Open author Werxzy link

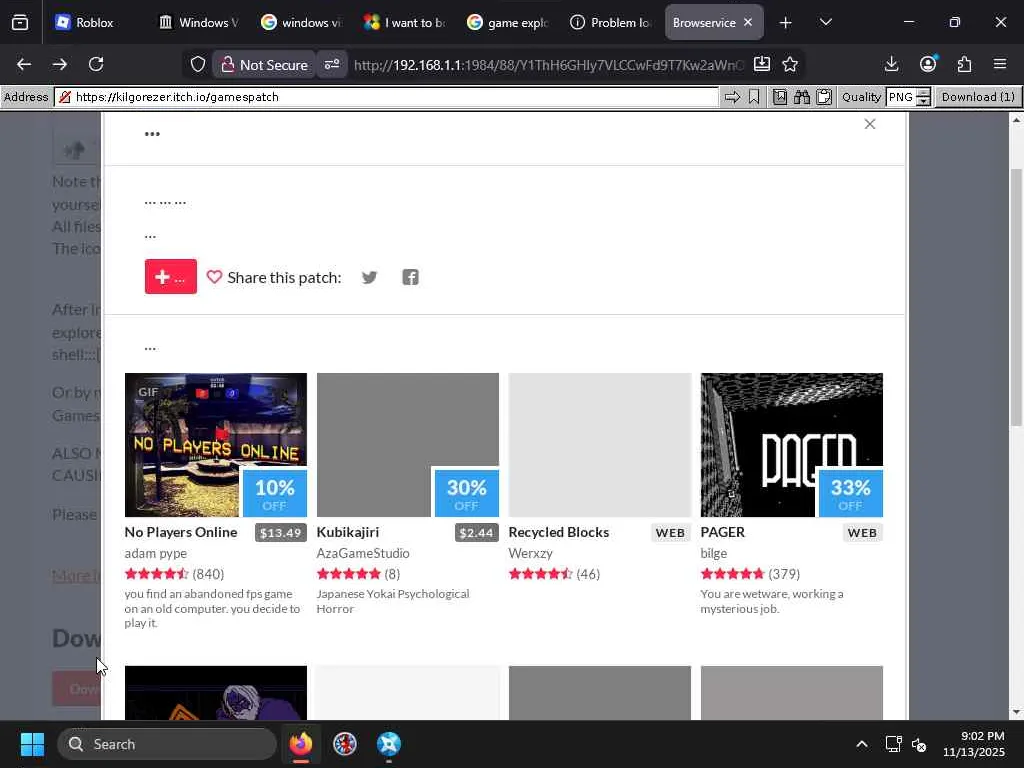point(530,553)
